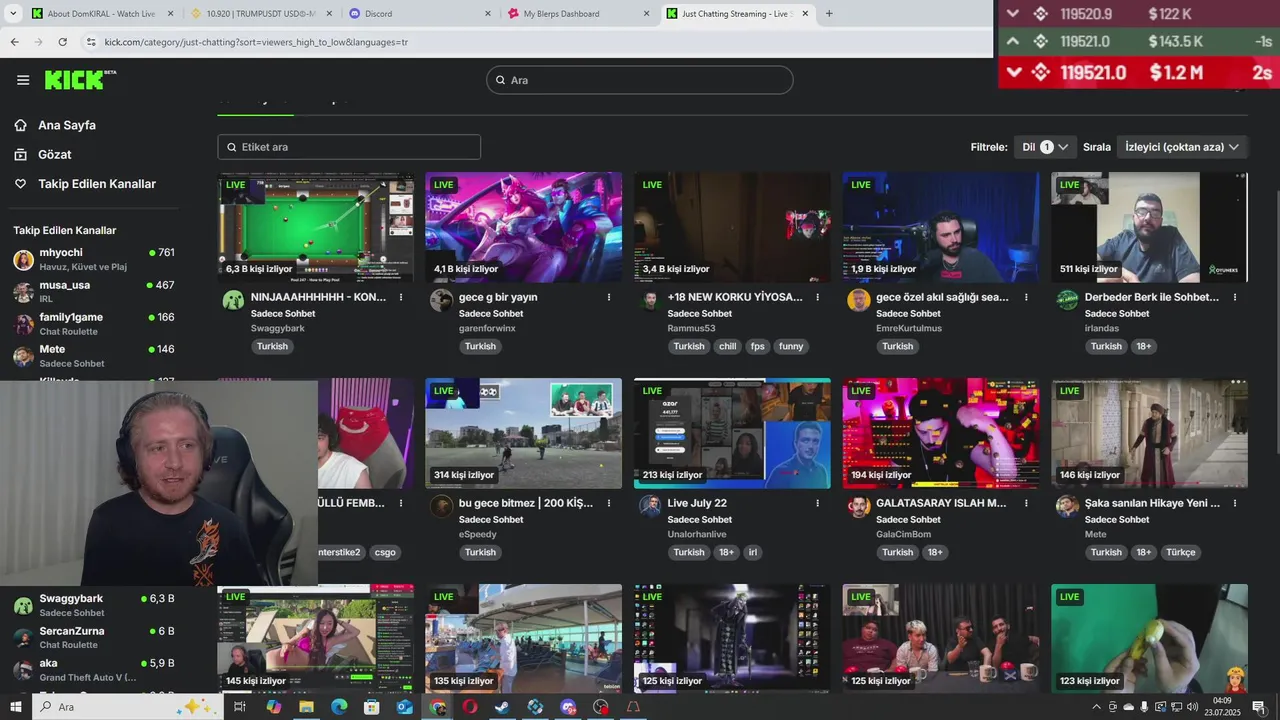Click eSpeedy channel avatar
Image resolution: width=1280 pixels, height=720 pixels.
pyautogui.click(x=441, y=506)
